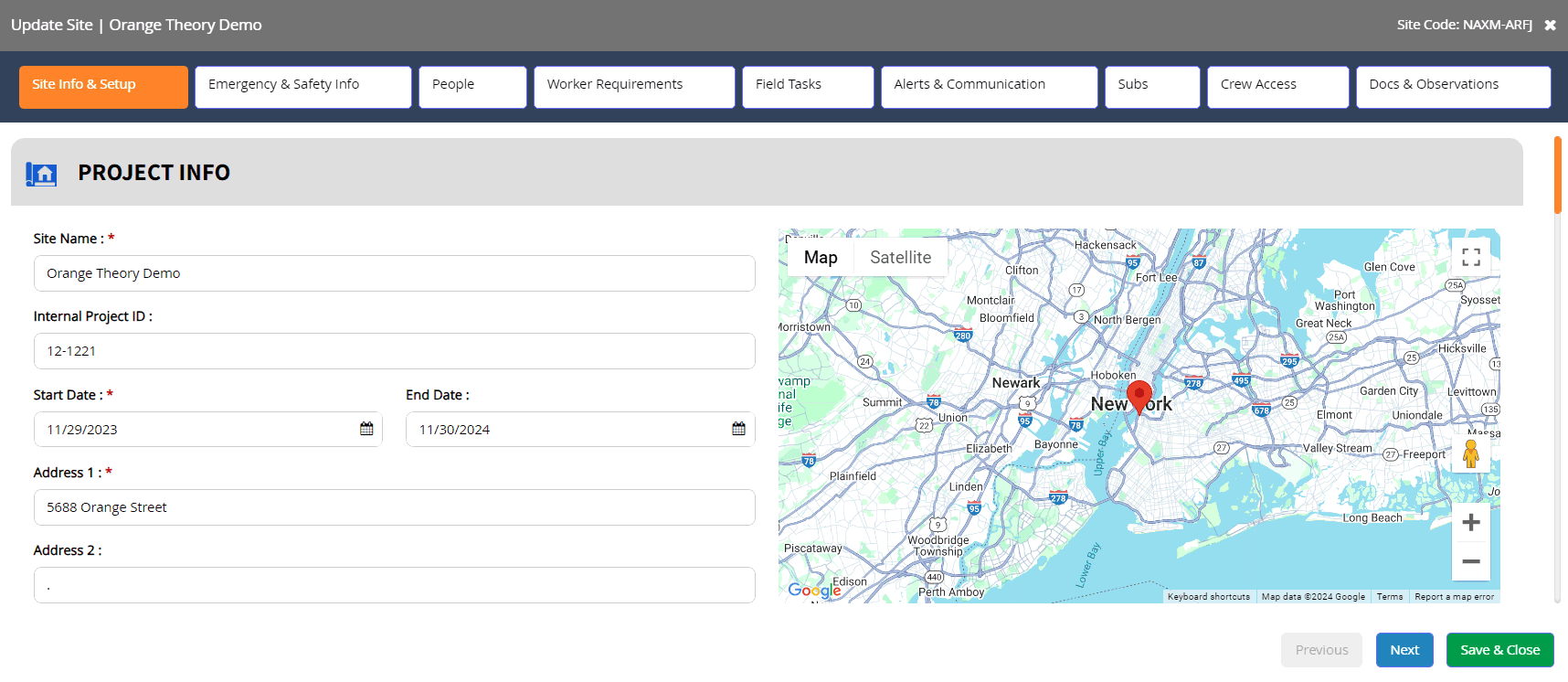Click Hackensack label on the map

(1106, 245)
